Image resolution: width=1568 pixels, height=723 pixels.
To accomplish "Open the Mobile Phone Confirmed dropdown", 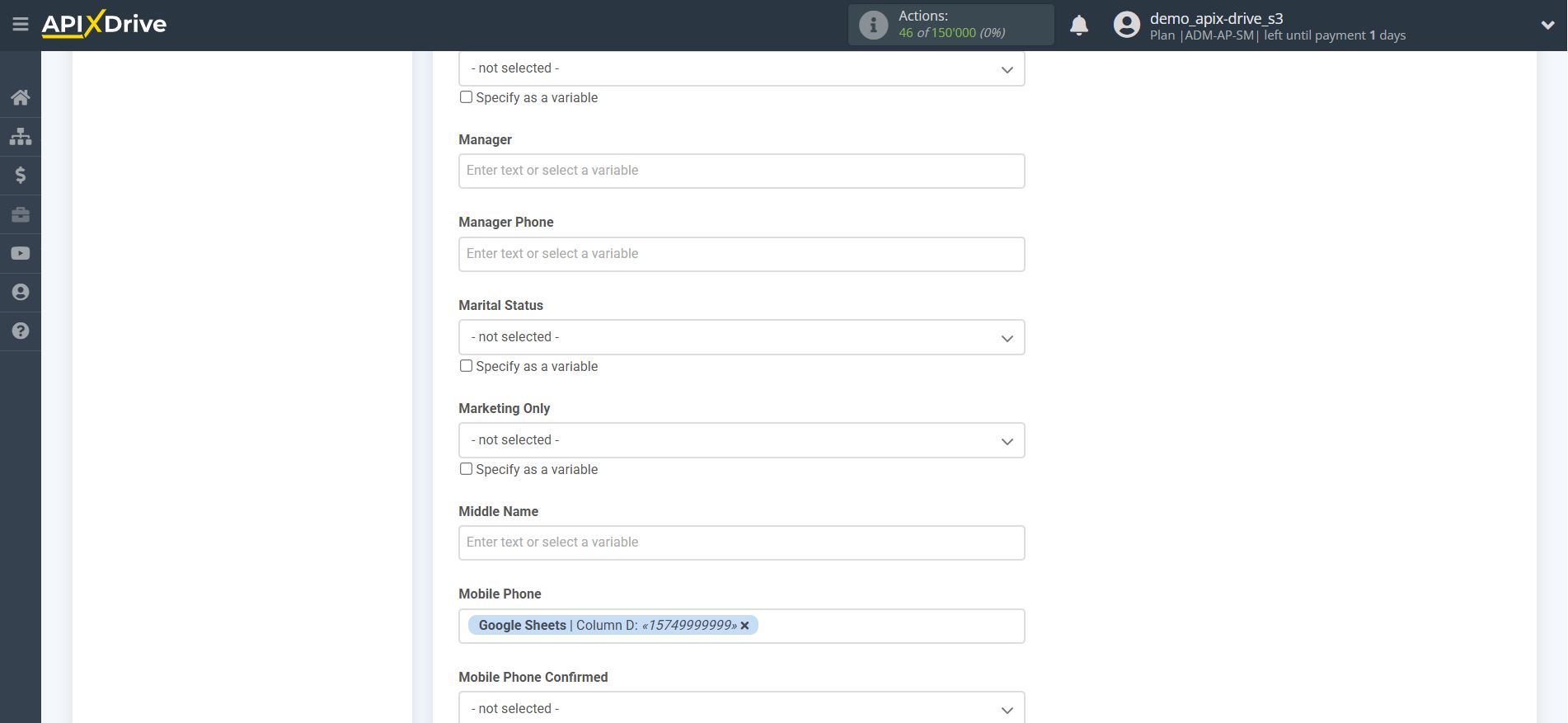I will tap(741, 707).
